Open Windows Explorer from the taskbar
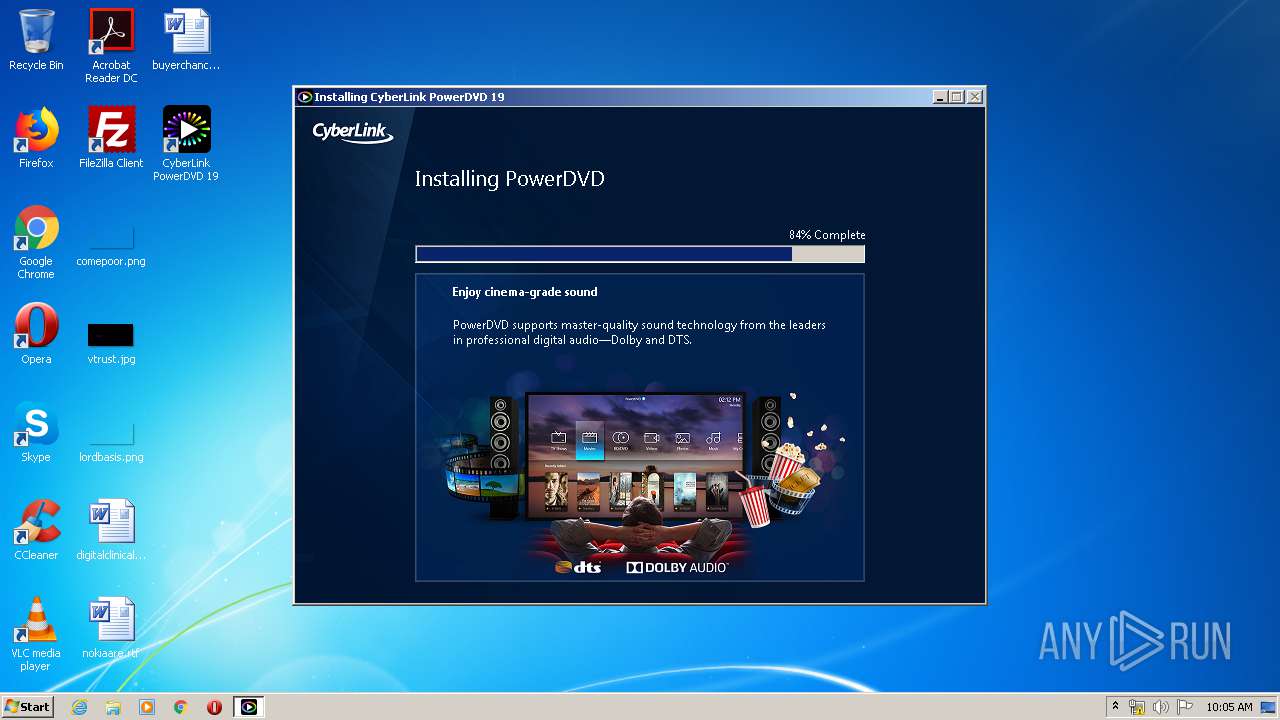Image resolution: width=1280 pixels, height=720 pixels. (x=113, y=707)
